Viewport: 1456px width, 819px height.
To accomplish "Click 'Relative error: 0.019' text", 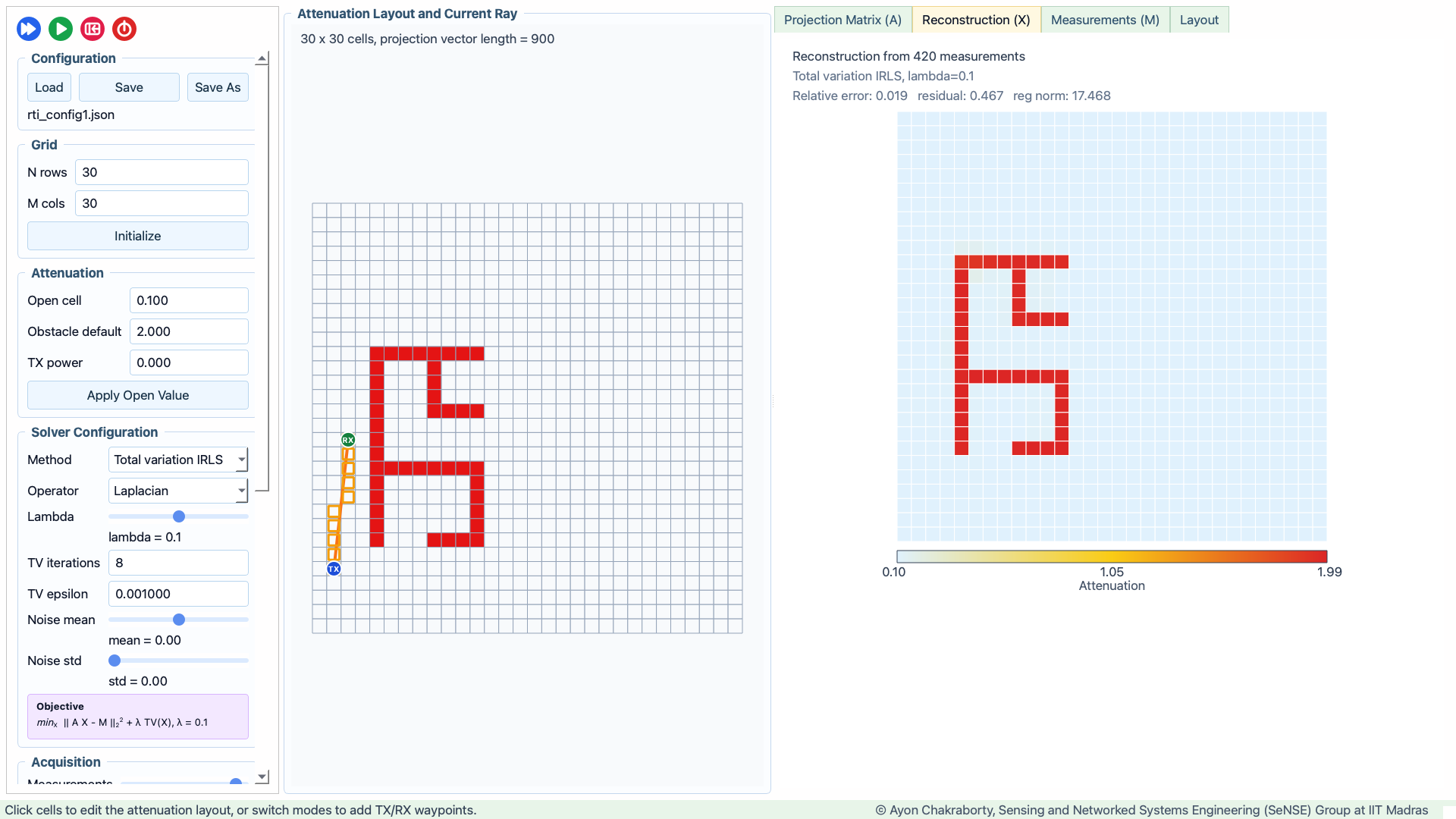I will [850, 96].
